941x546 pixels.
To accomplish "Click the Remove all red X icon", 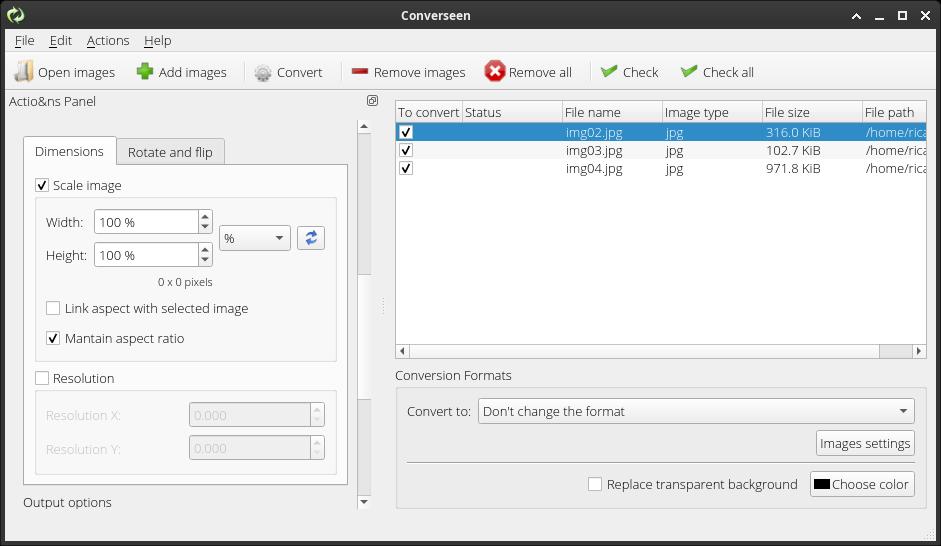I will (x=495, y=72).
